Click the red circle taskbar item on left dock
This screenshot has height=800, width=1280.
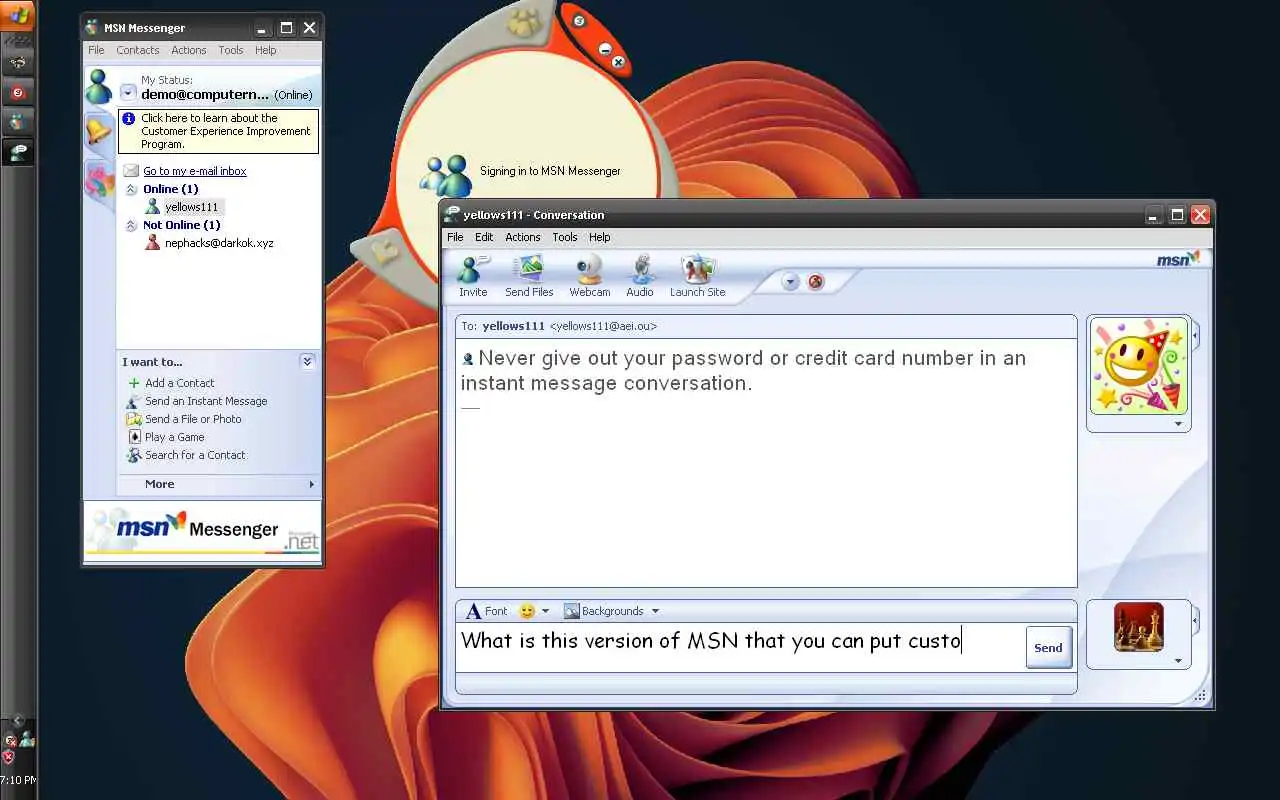18,93
